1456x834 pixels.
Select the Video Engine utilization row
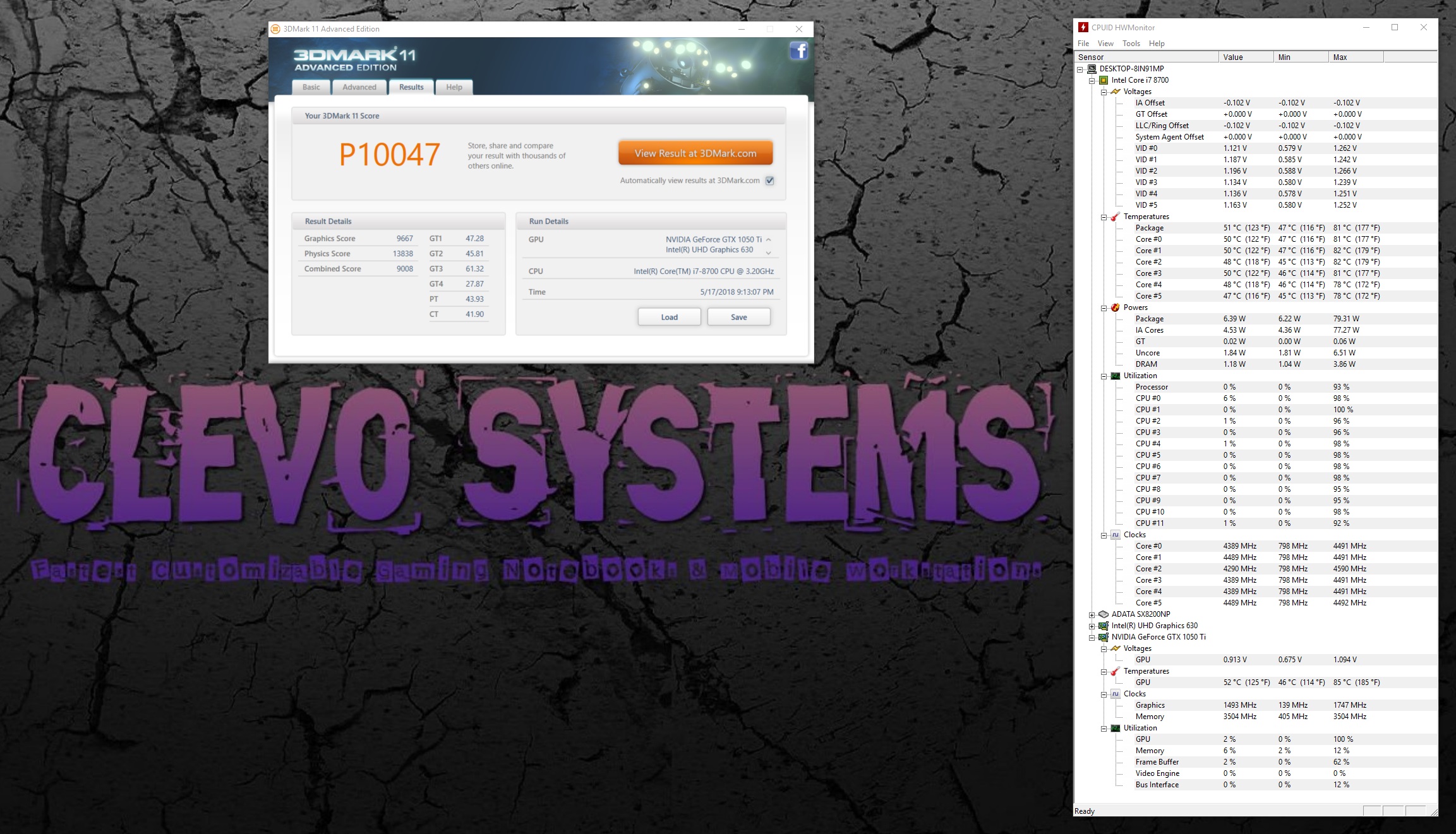pyautogui.click(x=1257, y=773)
